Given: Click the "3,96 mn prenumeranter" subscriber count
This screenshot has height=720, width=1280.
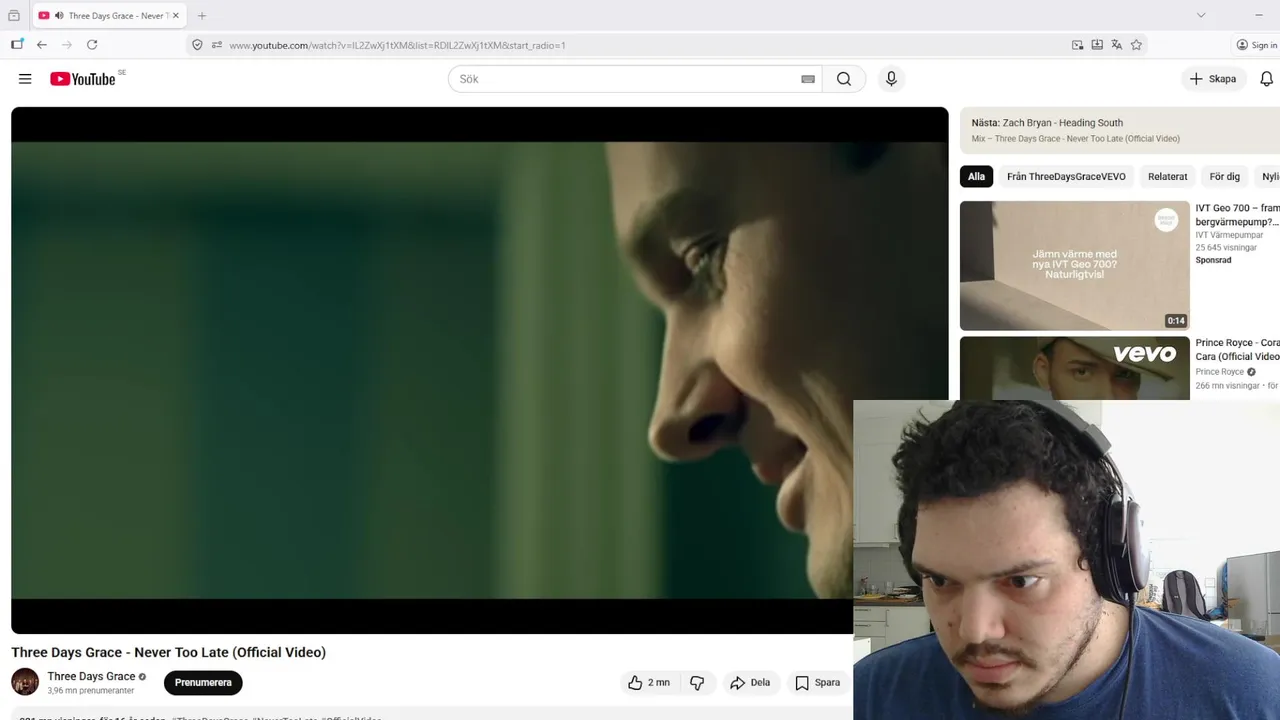Looking at the screenshot, I should pyautogui.click(x=90, y=691).
